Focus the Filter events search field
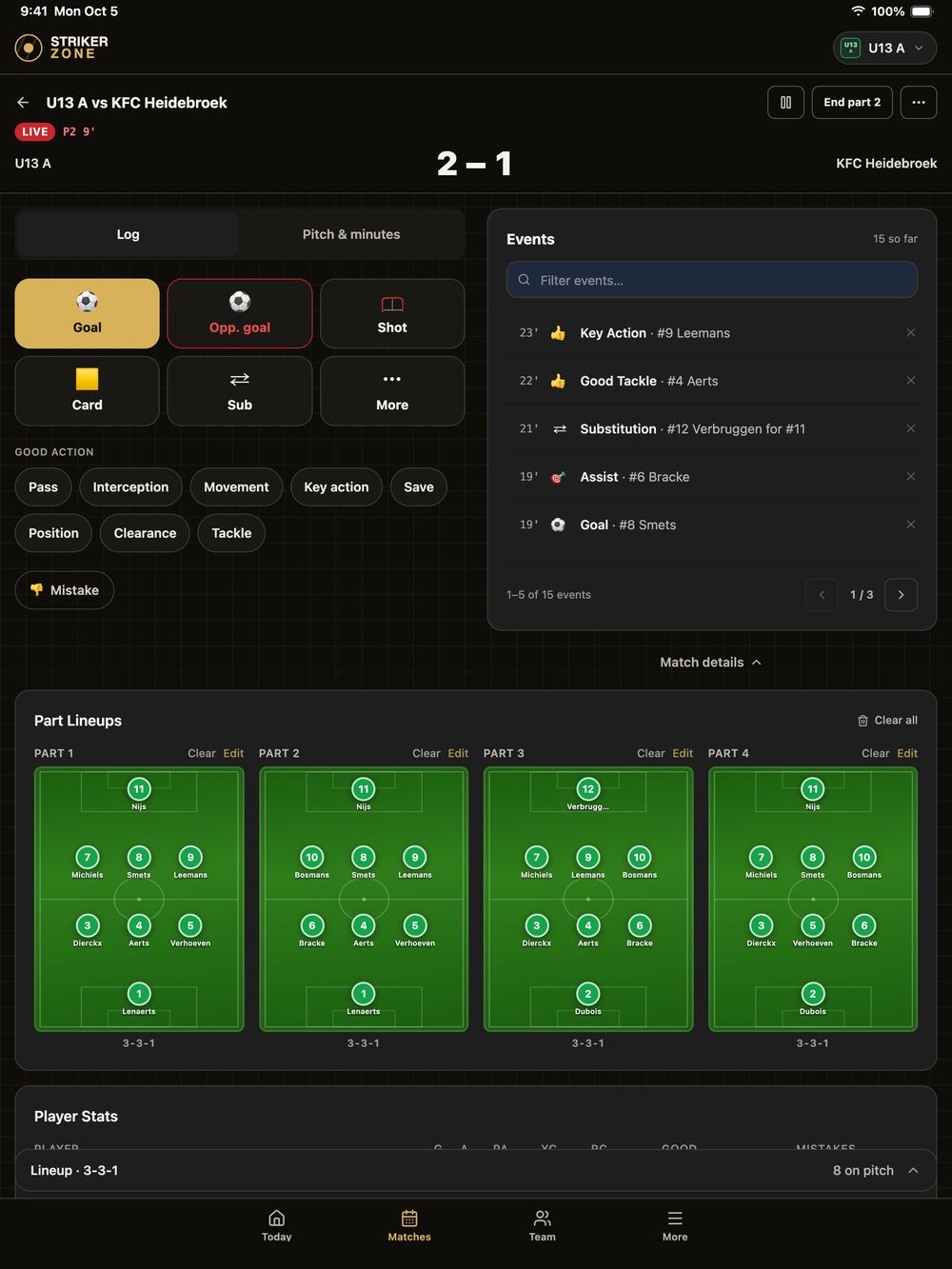This screenshot has height=1269, width=952. (x=712, y=280)
